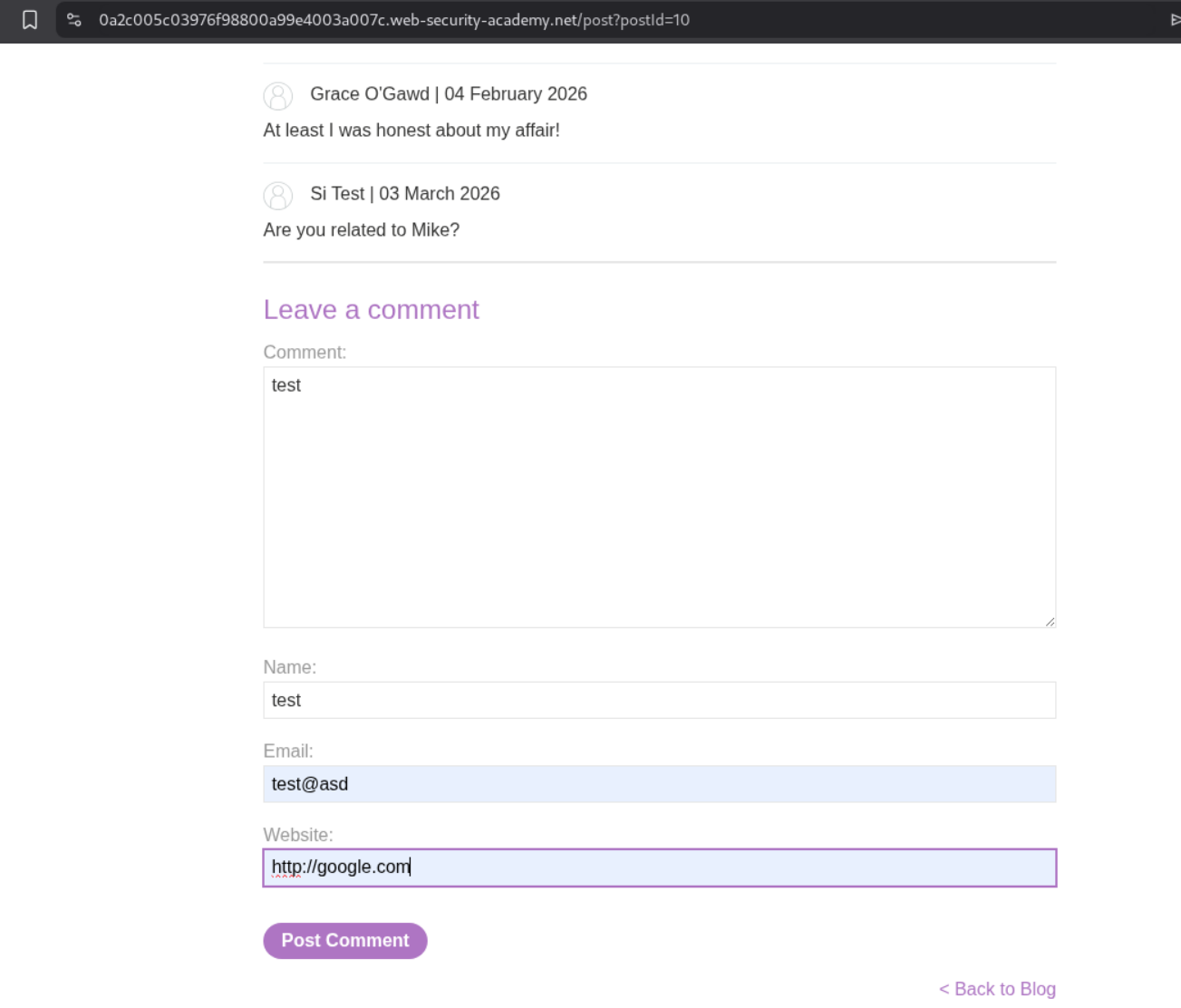Click the 'Grace O'Gawd | 04 February 2026' byline

[448, 94]
